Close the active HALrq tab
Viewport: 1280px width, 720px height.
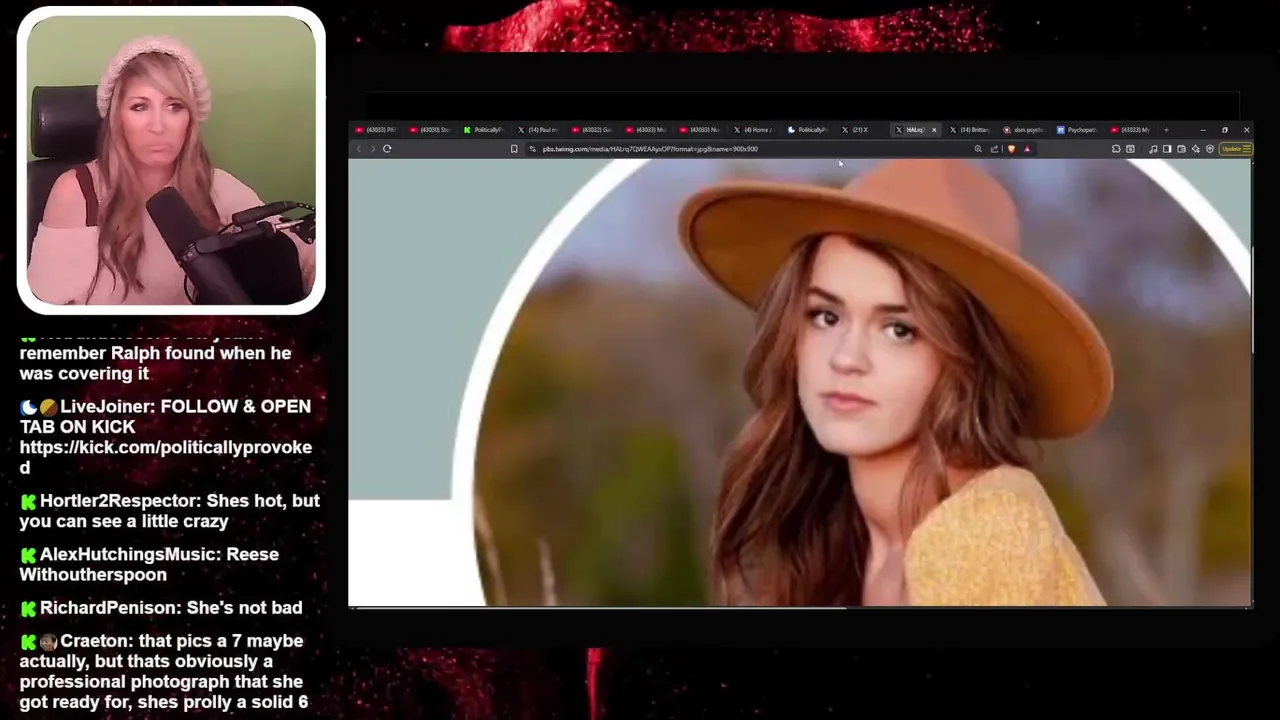(934, 130)
